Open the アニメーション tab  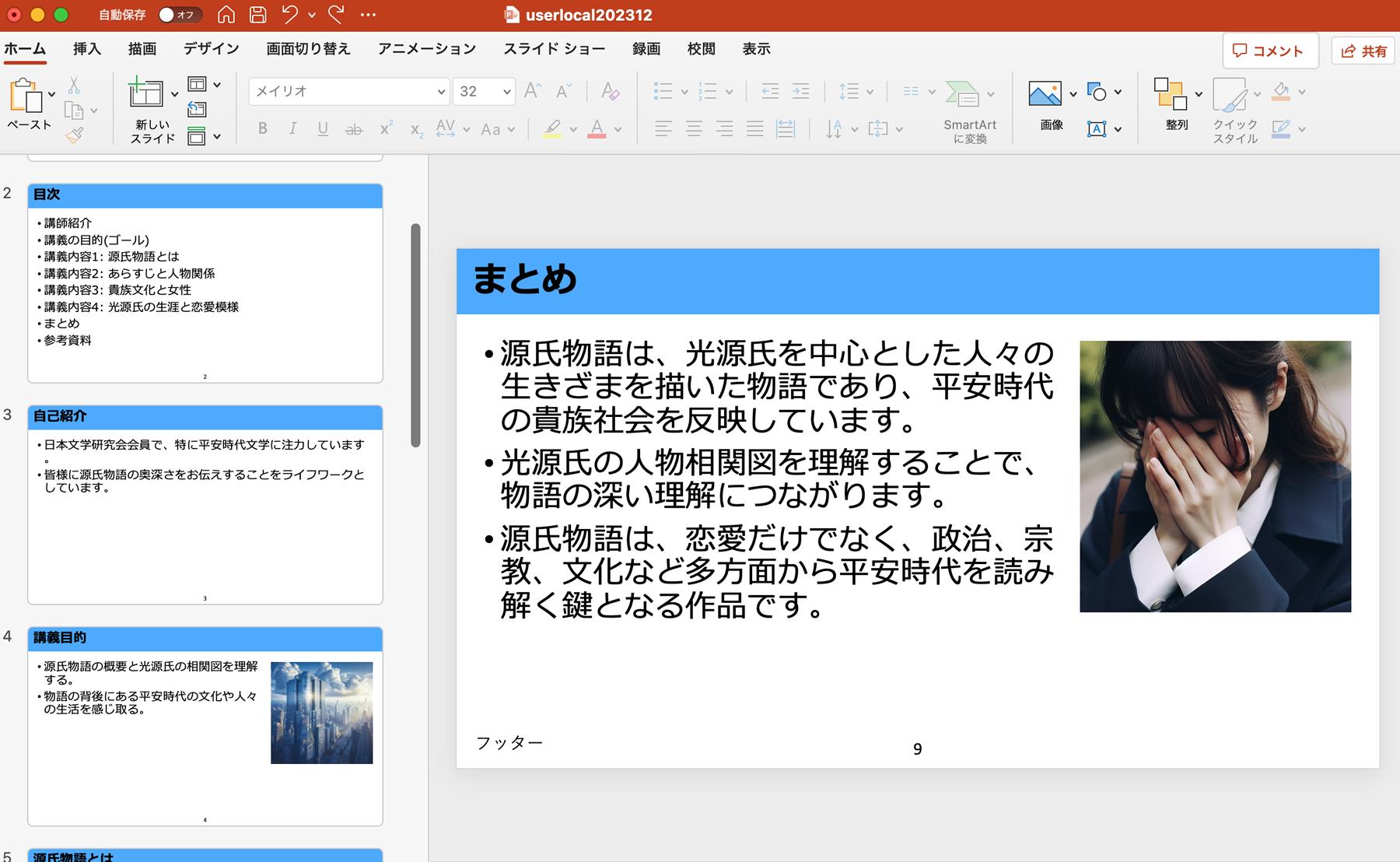426,49
